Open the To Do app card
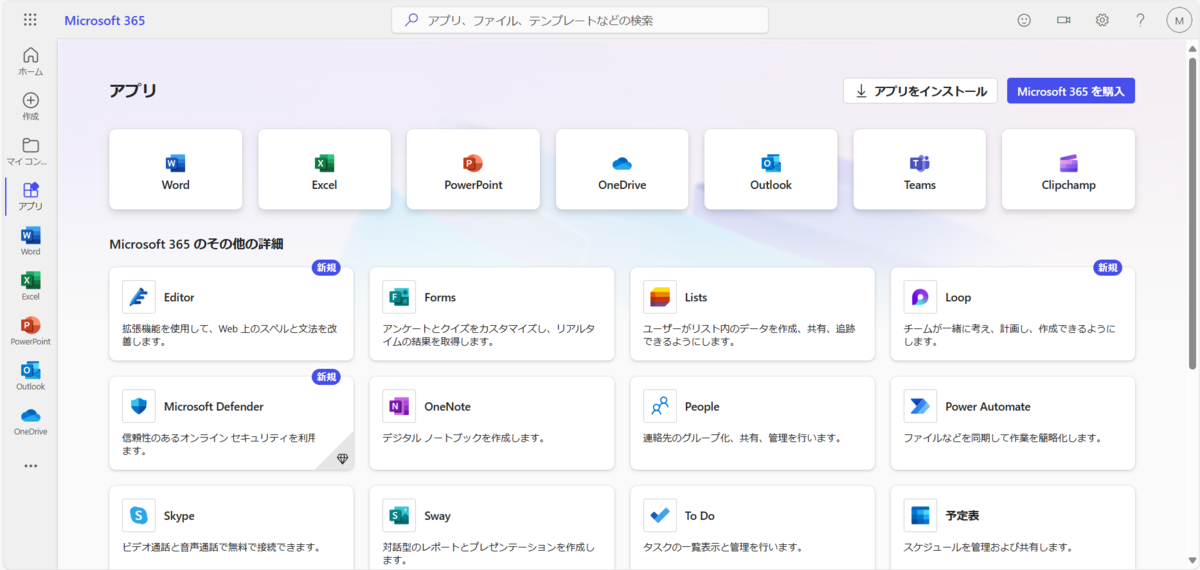Screen dimensions: 1200x570 (752, 528)
